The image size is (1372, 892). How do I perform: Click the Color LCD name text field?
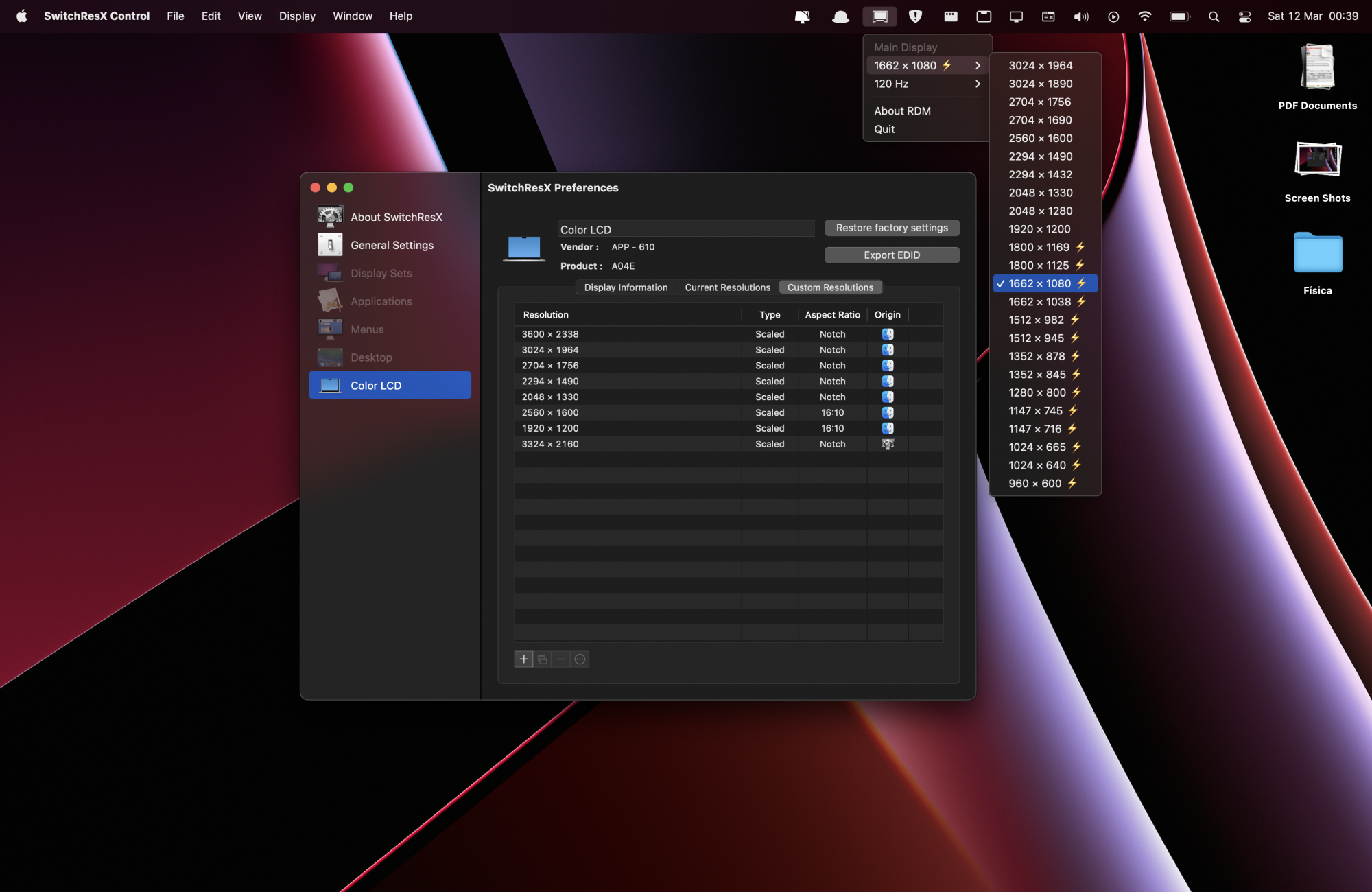(686, 230)
